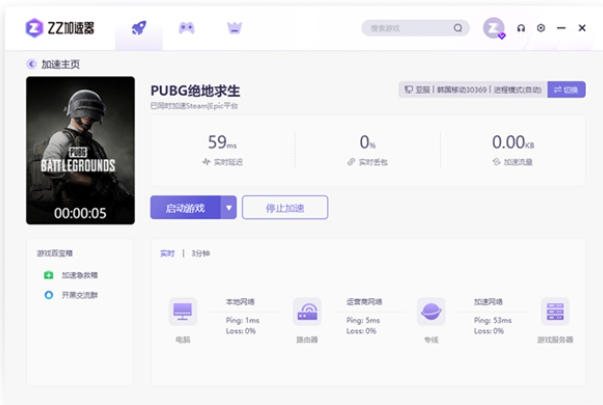Select the 实时 realtime tab

[x=167, y=253]
